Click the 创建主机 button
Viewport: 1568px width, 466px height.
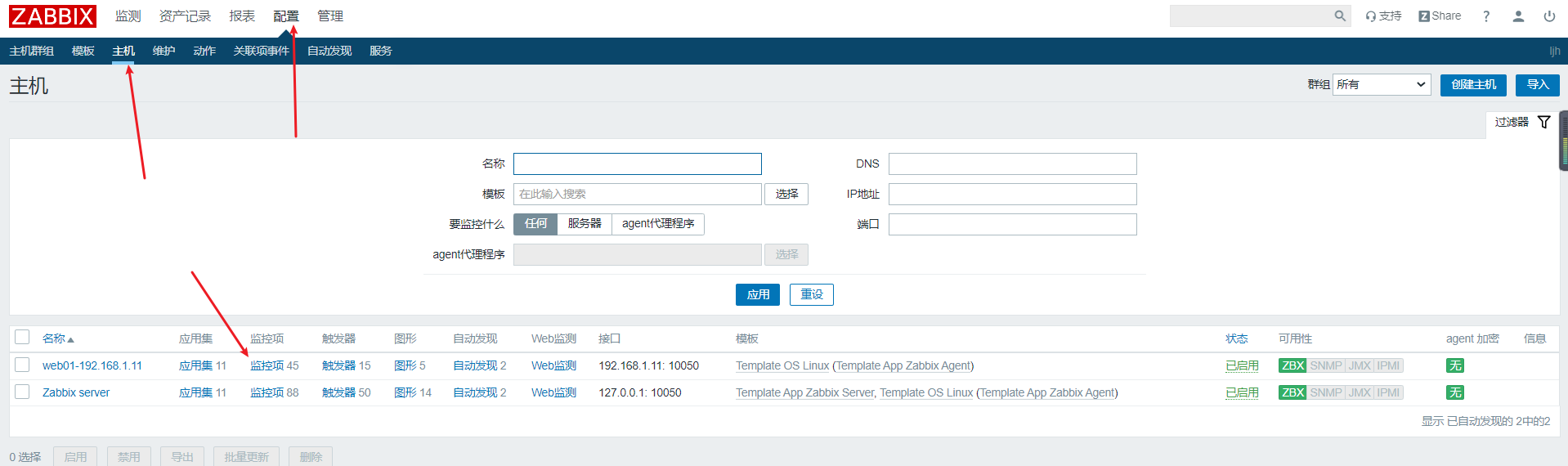1473,85
